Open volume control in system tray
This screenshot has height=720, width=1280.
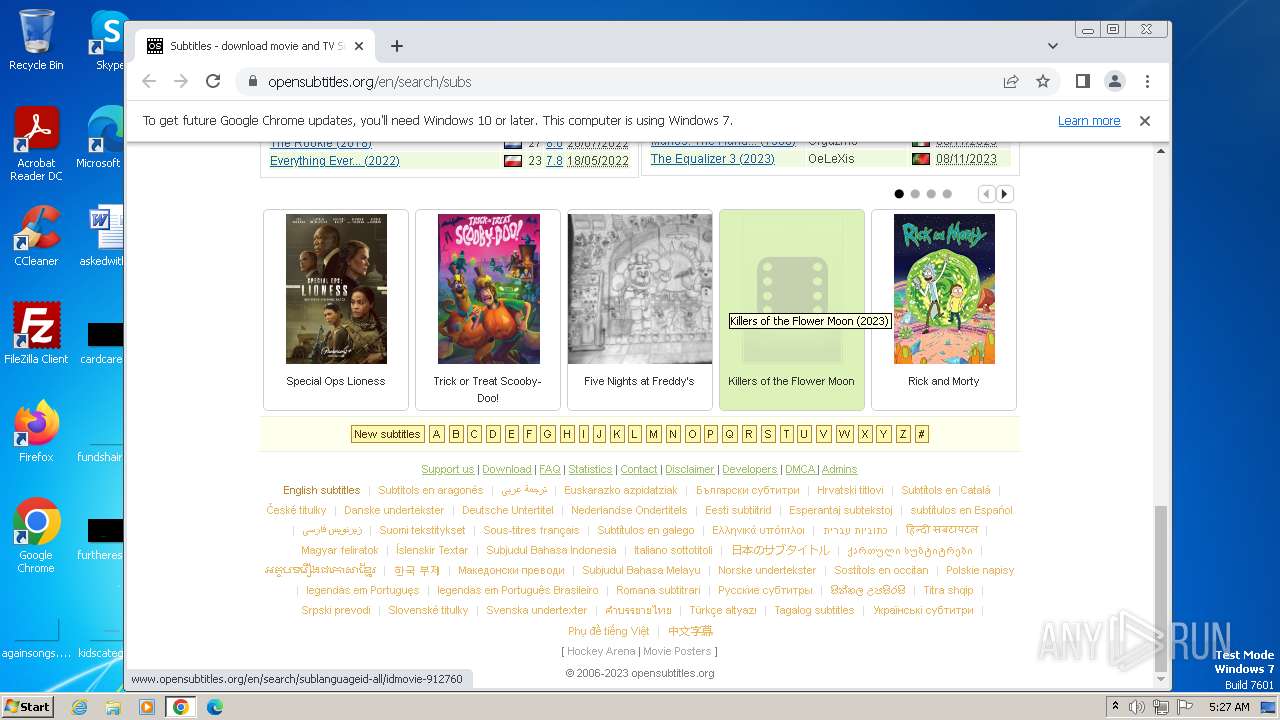tap(1137, 707)
